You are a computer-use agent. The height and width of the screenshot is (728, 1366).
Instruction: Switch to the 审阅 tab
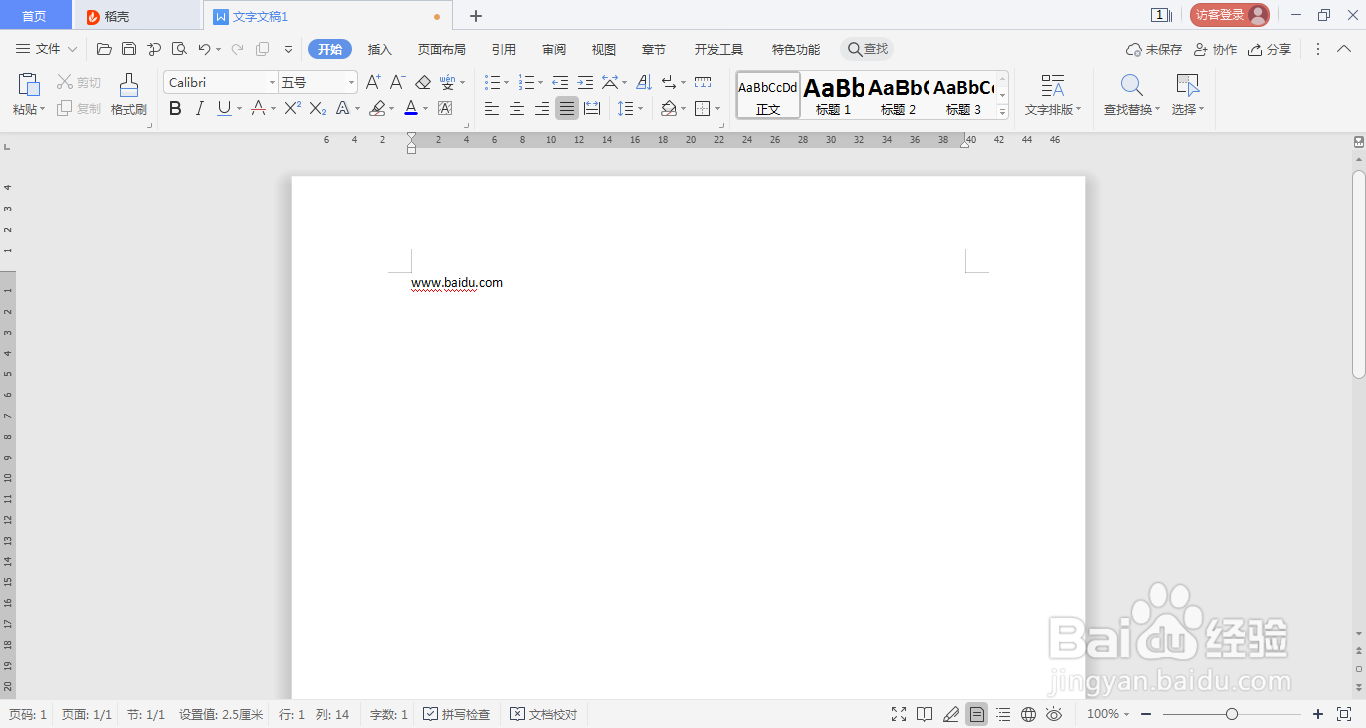pyautogui.click(x=554, y=49)
